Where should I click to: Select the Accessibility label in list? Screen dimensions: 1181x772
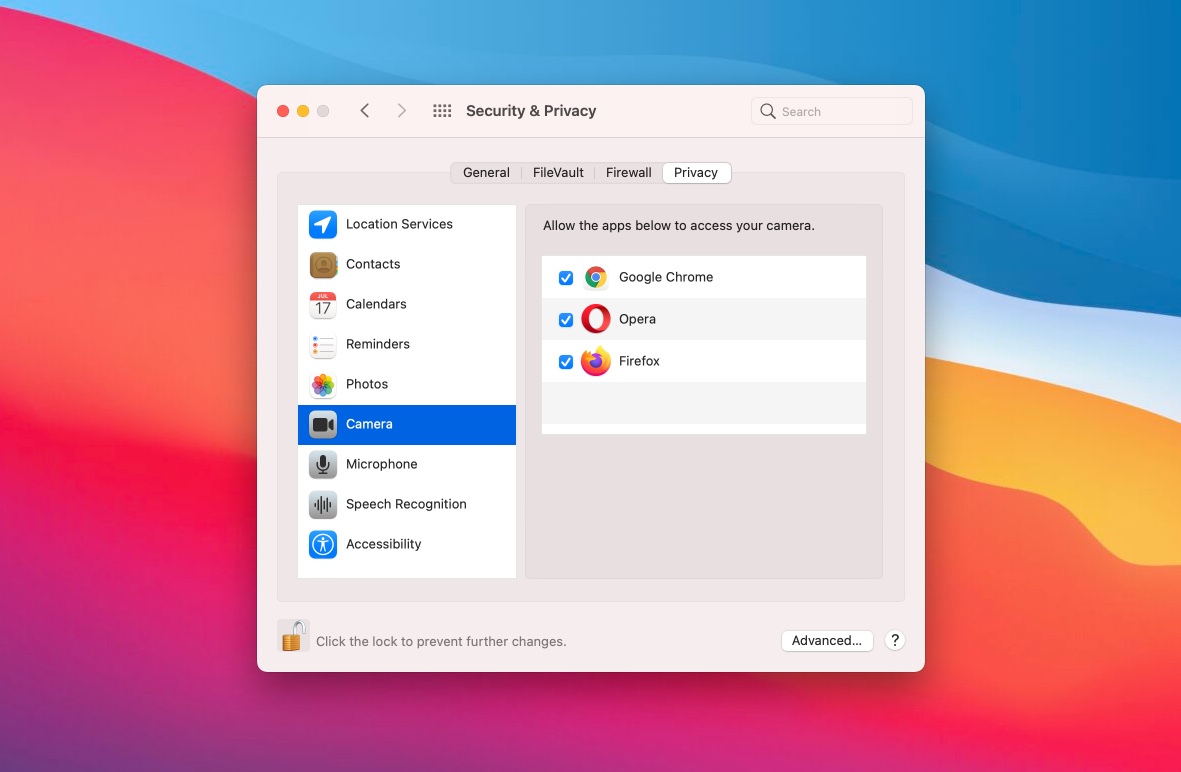pyautogui.click(x=383, y=544)
